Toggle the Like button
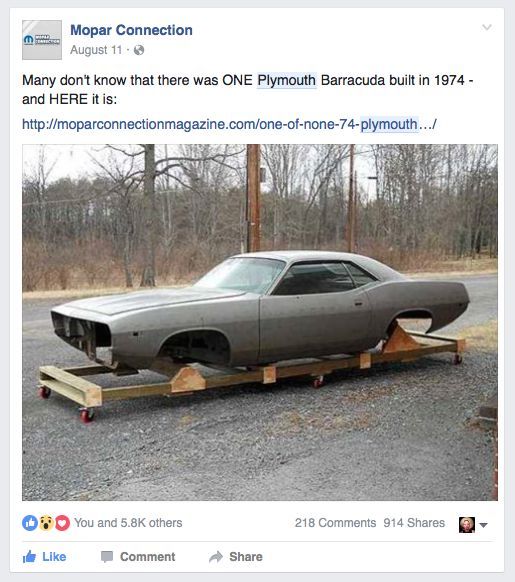Screen dimensions: 515x582 (x=45, y=556)
